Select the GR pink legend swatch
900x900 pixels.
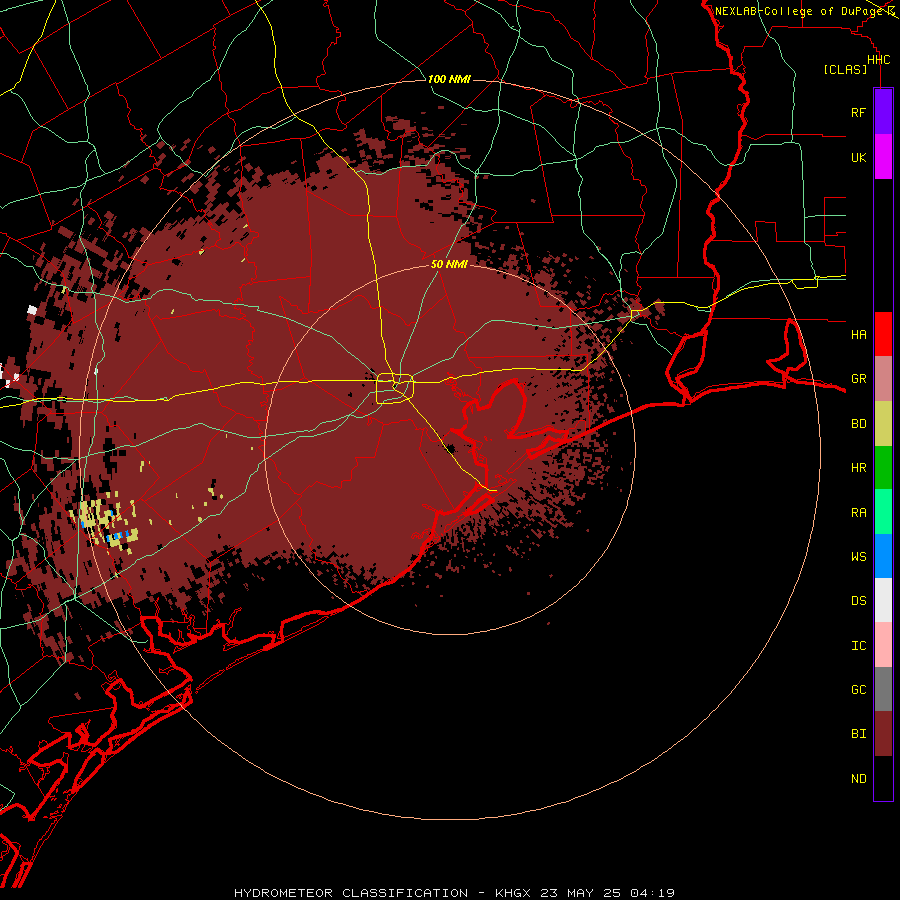[x=883, y=379]
